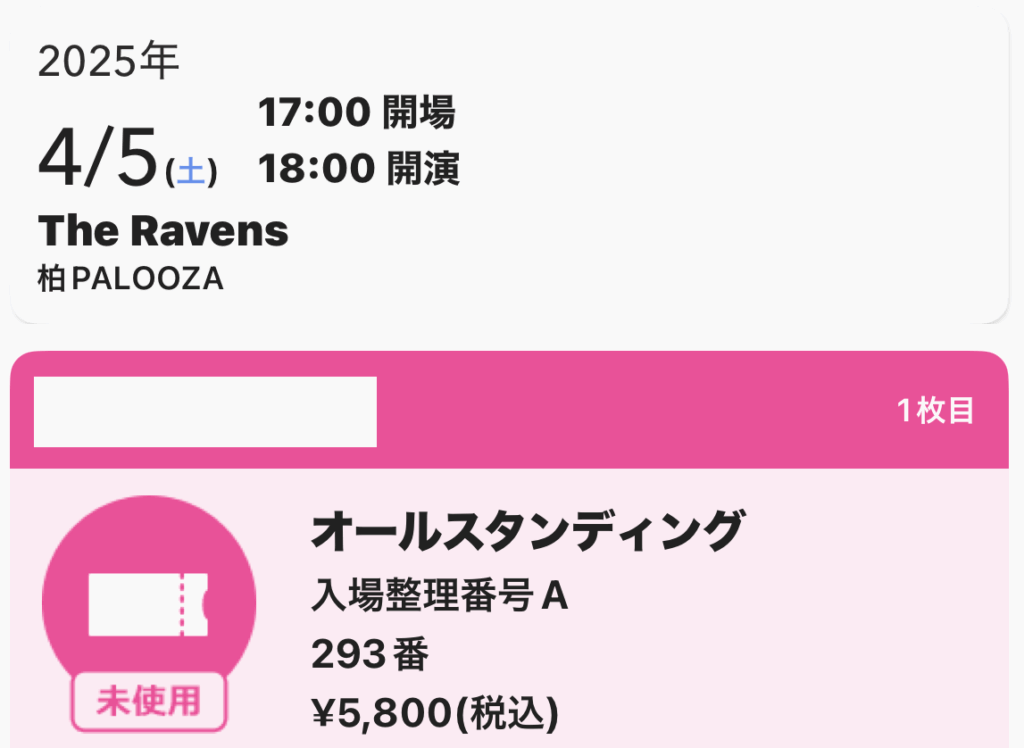Select the 未使用 unused status badge
Viewport: 1024px width, 748px height.
(149, 701)
